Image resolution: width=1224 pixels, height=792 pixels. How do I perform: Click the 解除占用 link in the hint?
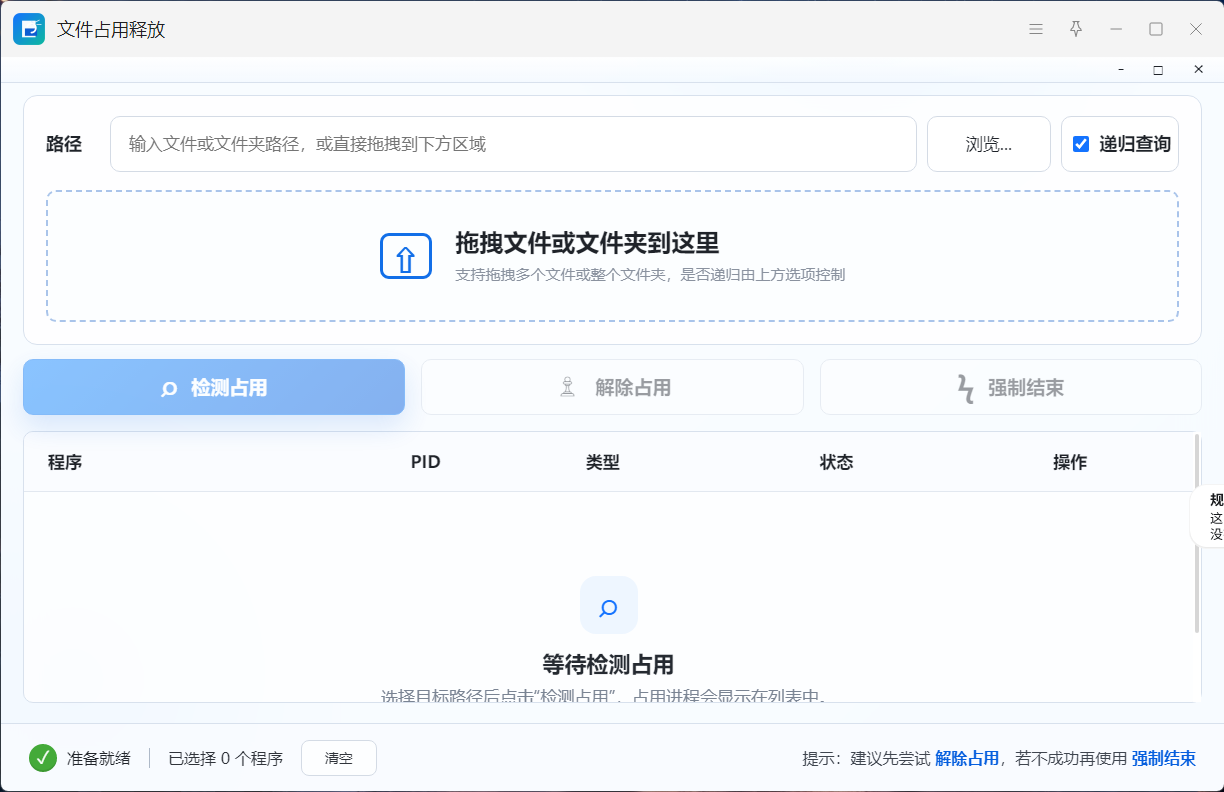coord(967,758)
